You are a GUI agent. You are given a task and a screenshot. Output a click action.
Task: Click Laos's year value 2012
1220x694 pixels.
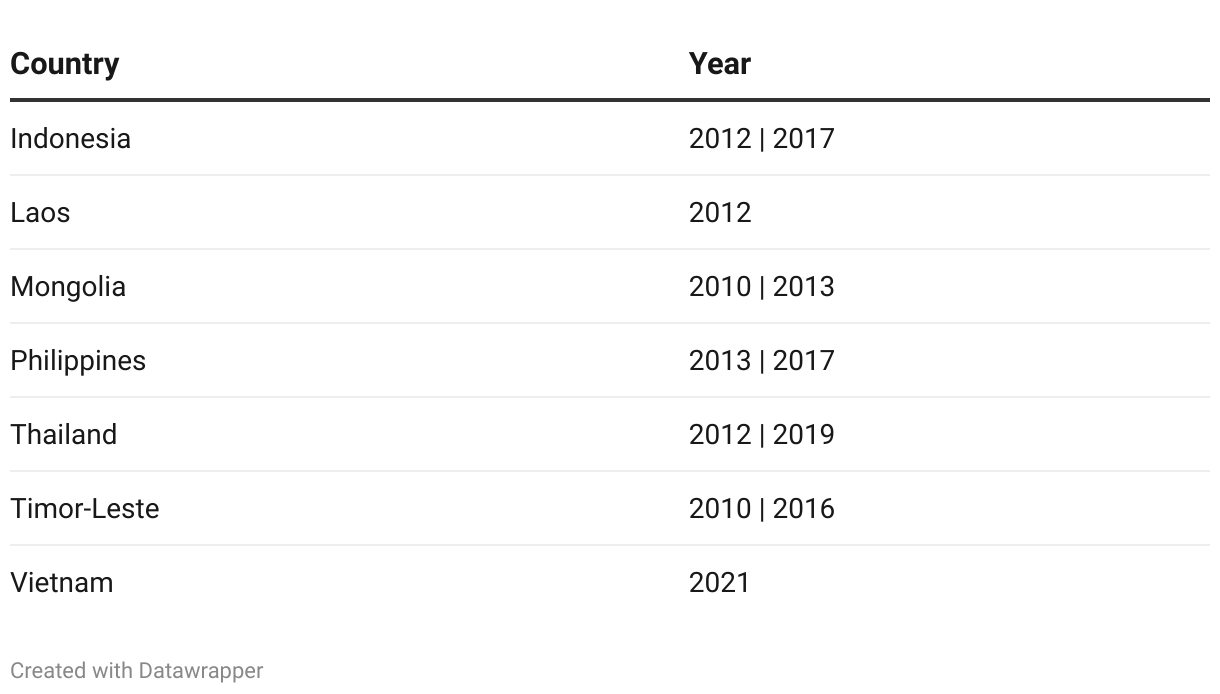[720, 212]
